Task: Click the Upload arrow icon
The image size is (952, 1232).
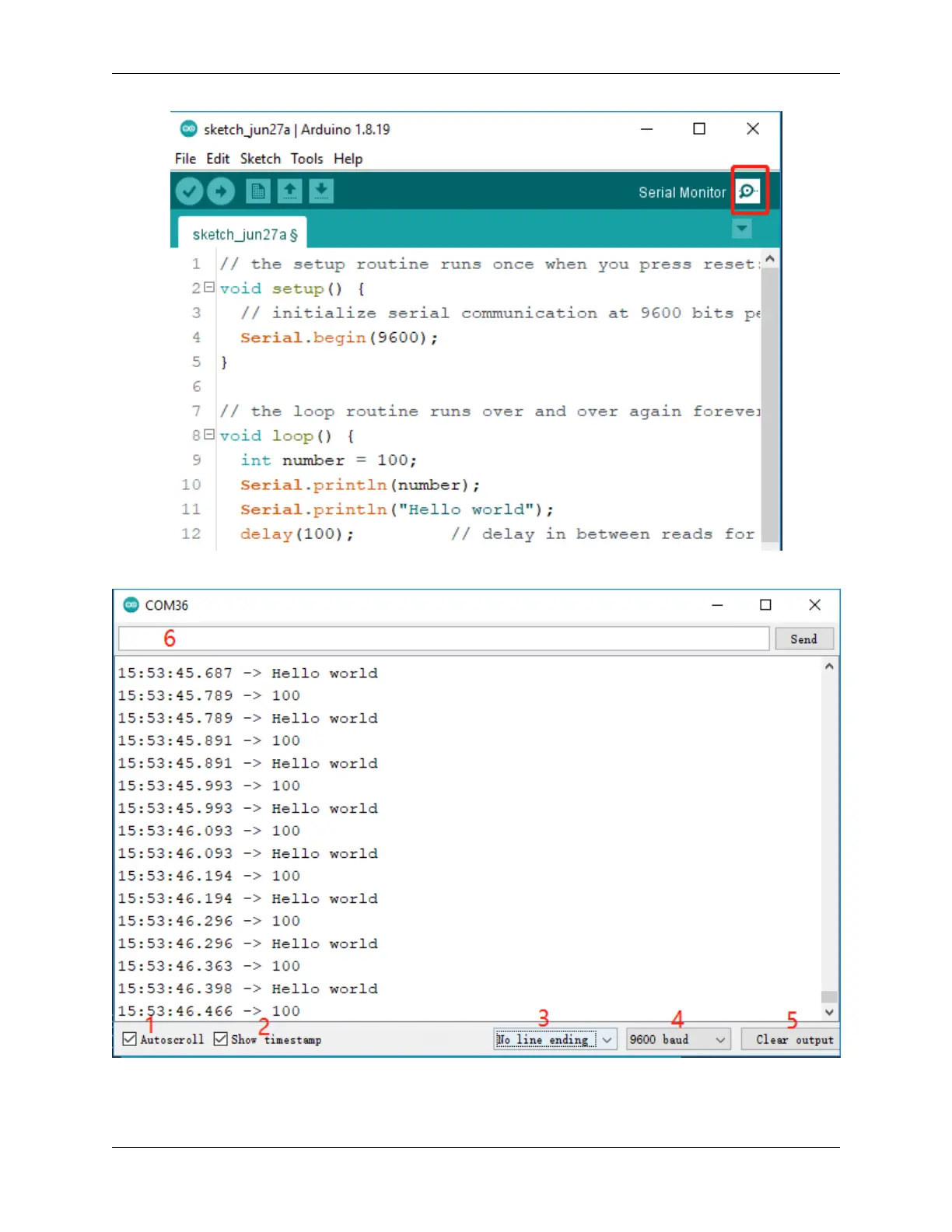Action: click(x=221, y=191)
